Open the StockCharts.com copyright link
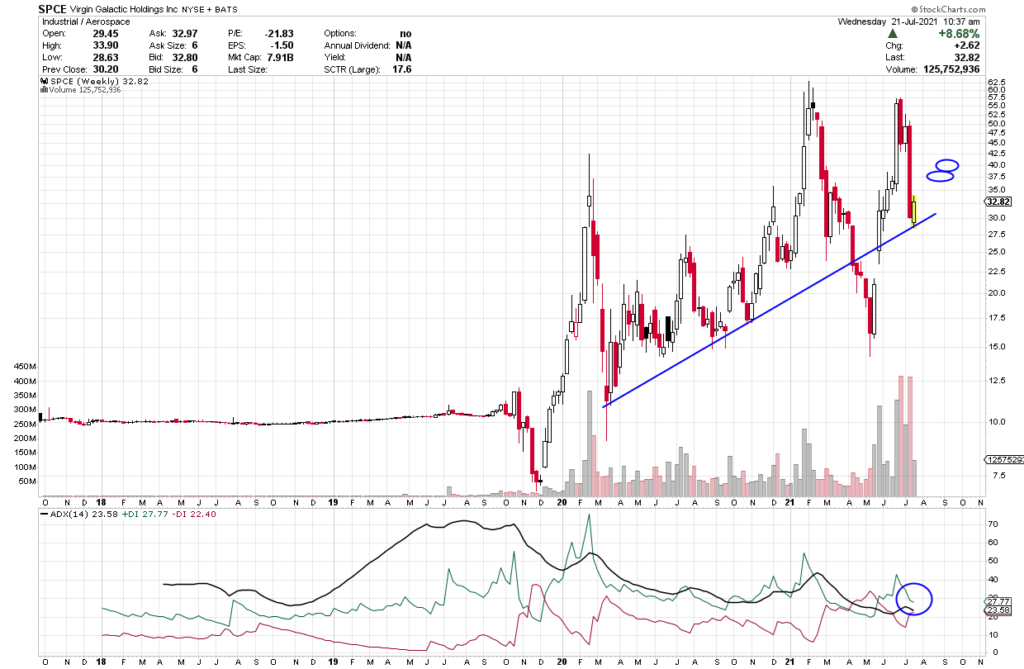 pos(948,9)
